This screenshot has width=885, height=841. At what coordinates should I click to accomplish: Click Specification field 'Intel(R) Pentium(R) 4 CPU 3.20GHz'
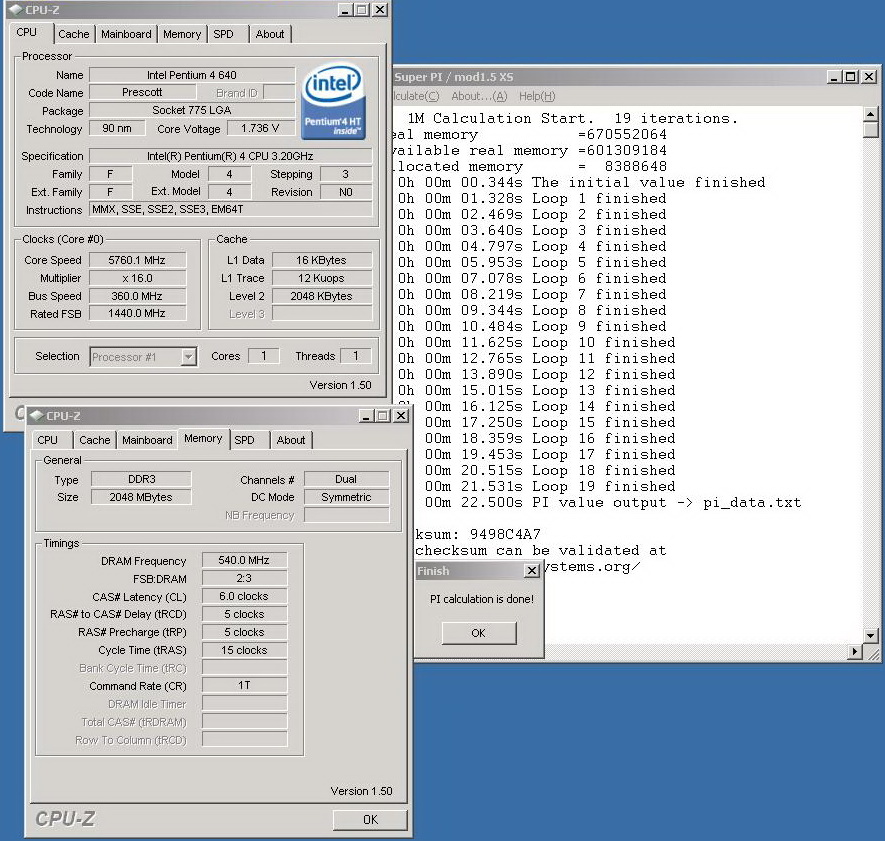click(x=230, y=156)
